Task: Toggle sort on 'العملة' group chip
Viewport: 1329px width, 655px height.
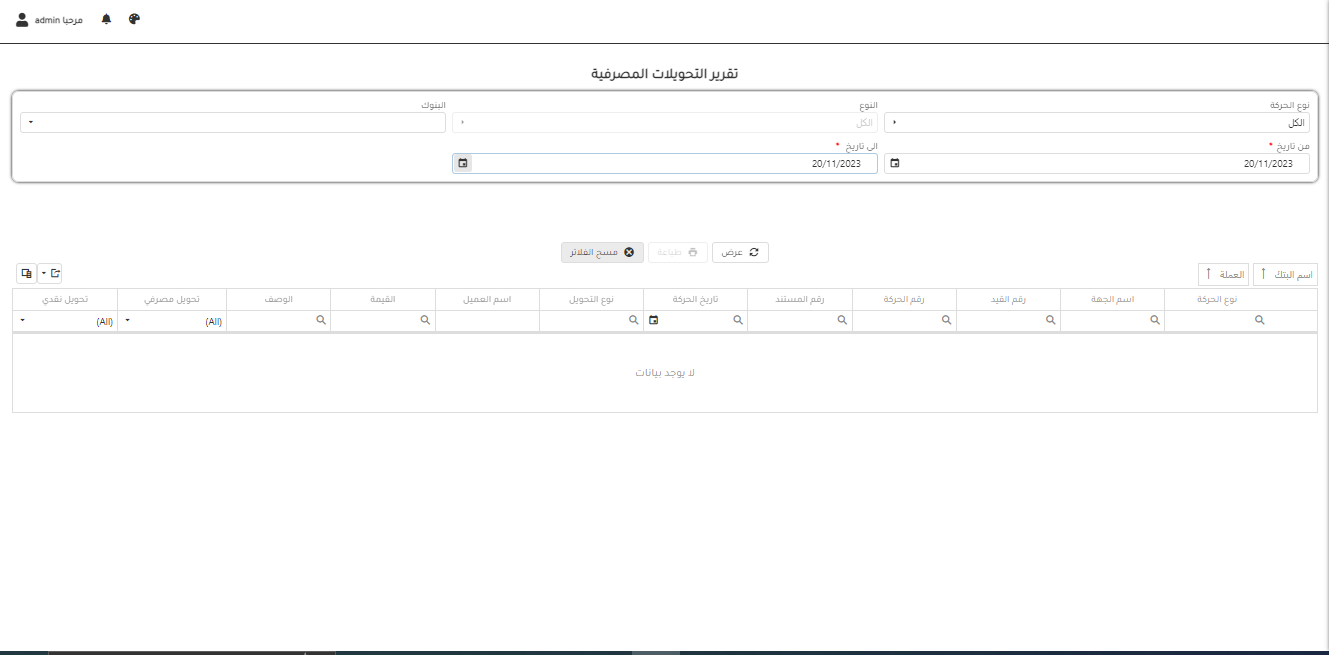Action: (1224, 274)
